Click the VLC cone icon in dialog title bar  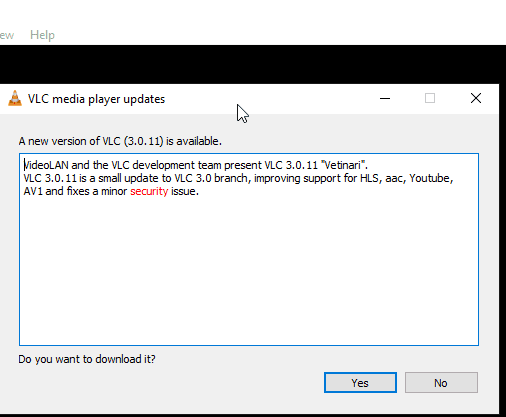tap(15, 99)
